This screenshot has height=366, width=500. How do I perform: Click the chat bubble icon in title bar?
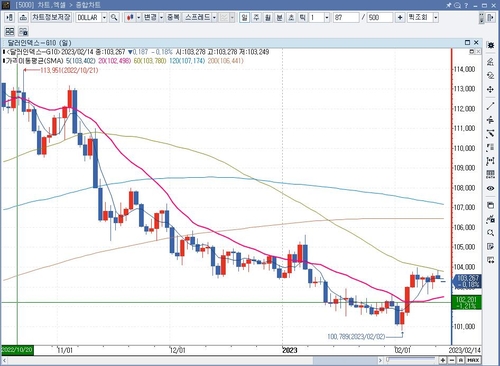[458, 5]
